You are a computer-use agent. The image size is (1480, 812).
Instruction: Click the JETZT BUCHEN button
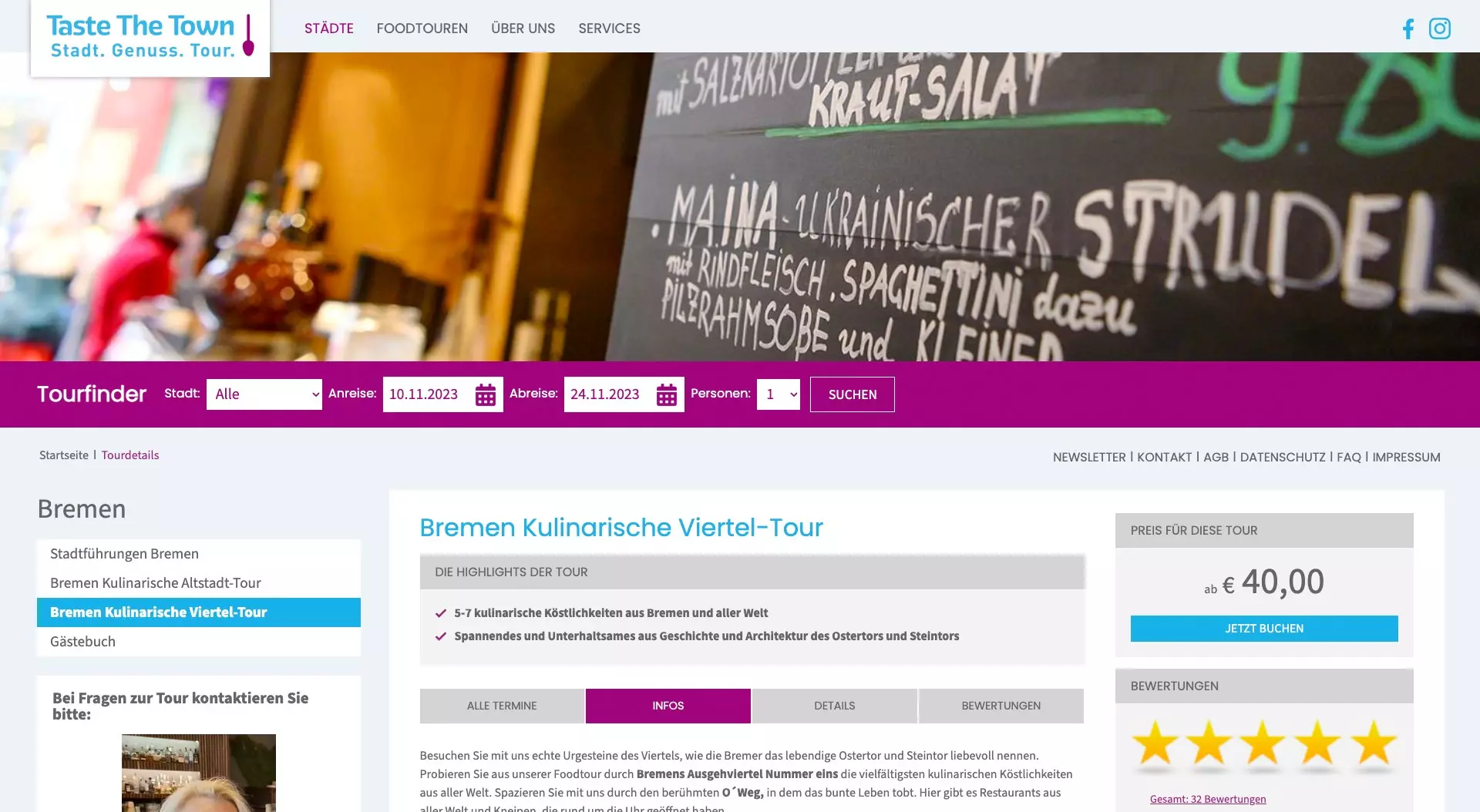point(1264,629)
